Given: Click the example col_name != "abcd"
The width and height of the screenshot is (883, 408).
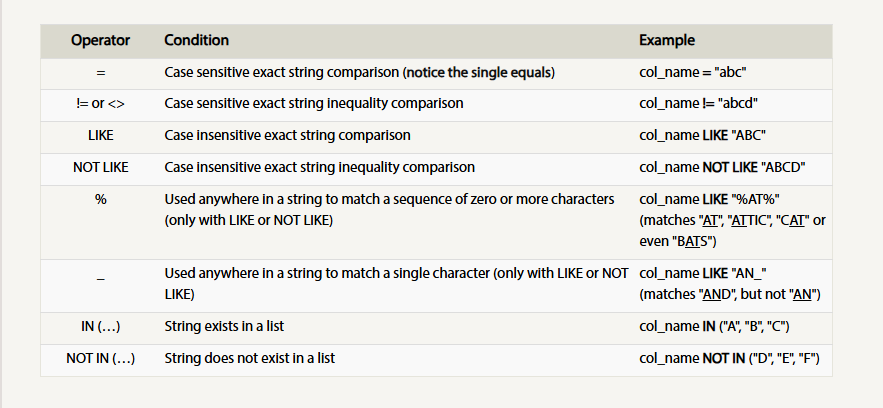Looking at the screenshot, I should click(698, 104).
